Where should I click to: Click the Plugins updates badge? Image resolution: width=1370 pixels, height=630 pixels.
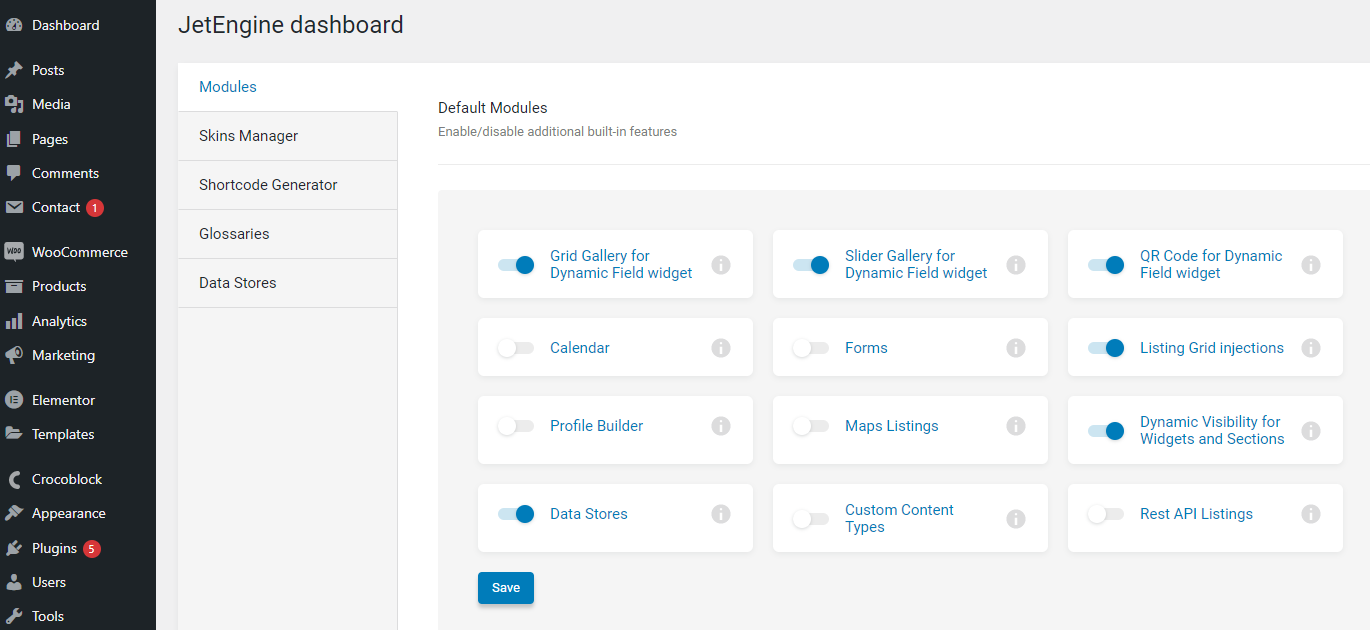(92, 549)
